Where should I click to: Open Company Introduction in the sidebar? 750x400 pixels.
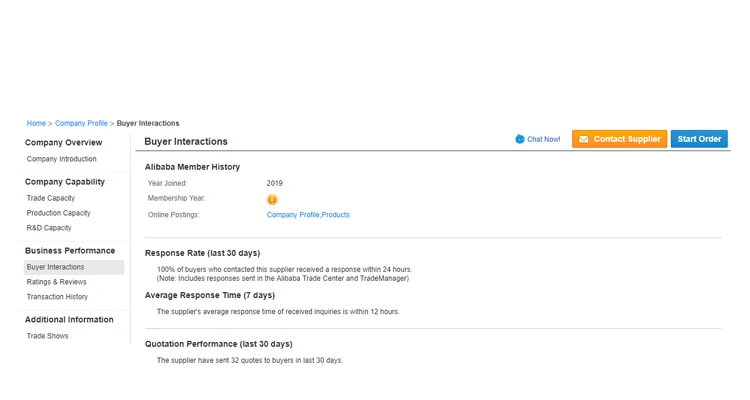click(x=62, y=159)
